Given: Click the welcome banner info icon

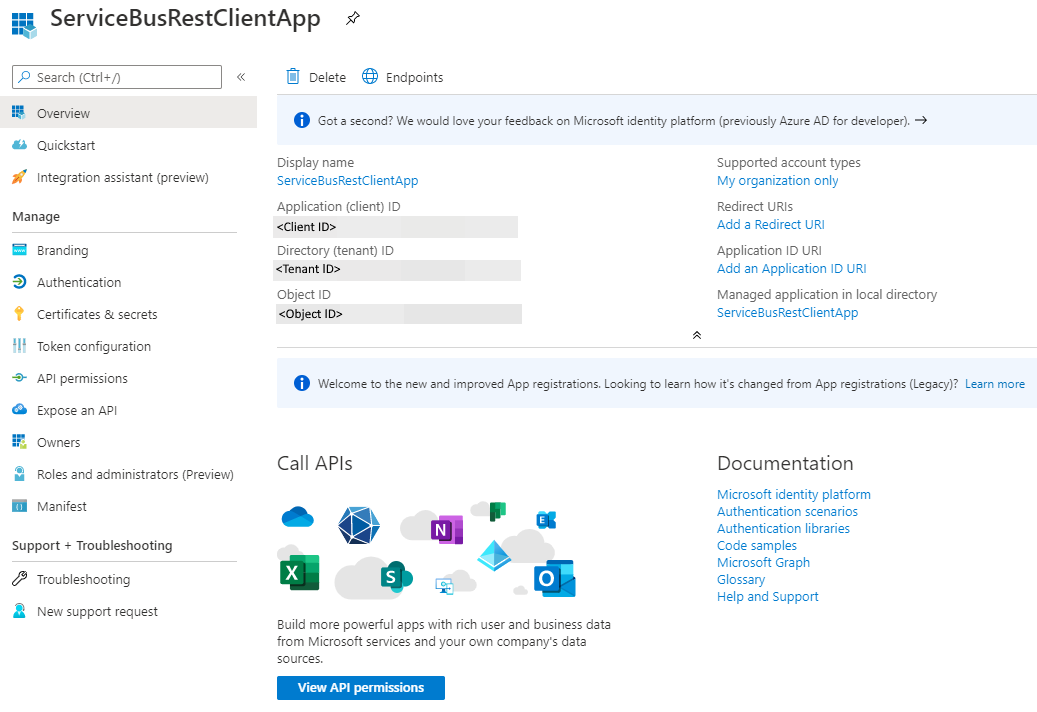Looking at the screenshot, I should pyautogui.click(x=302, y=383).
